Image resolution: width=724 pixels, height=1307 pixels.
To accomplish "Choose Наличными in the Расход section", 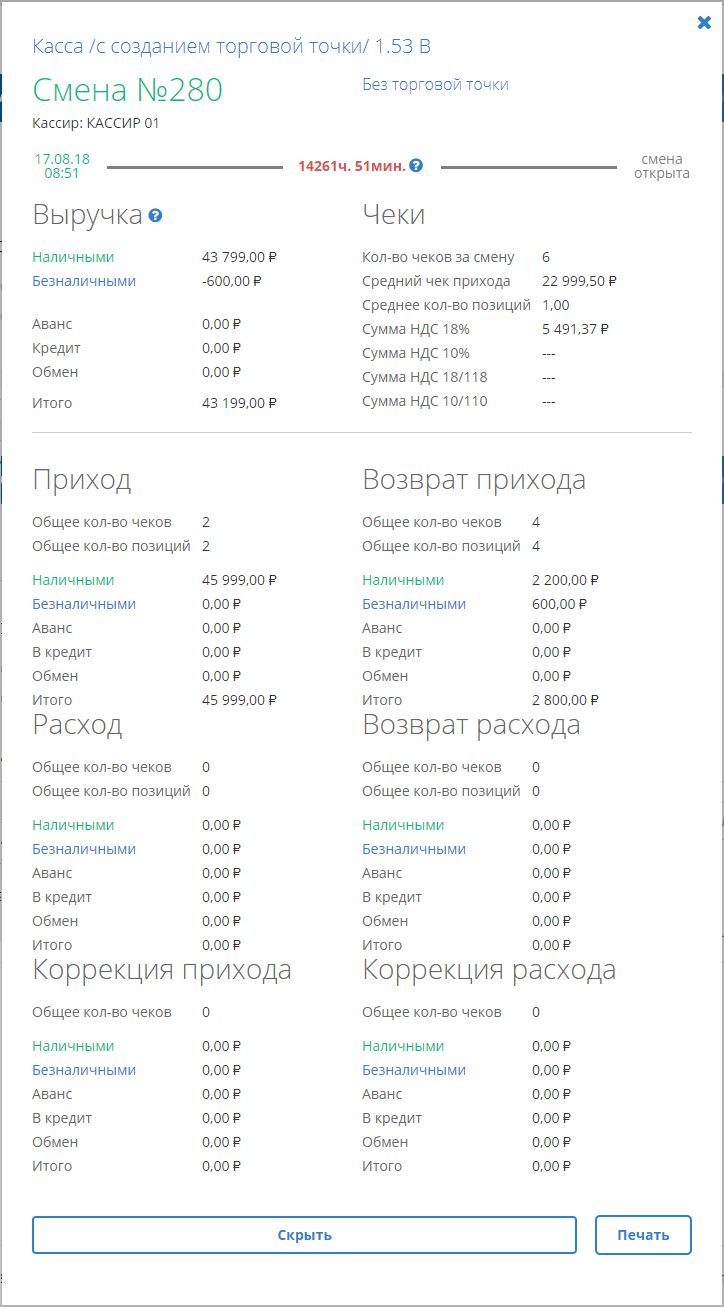I will [73, 825].
